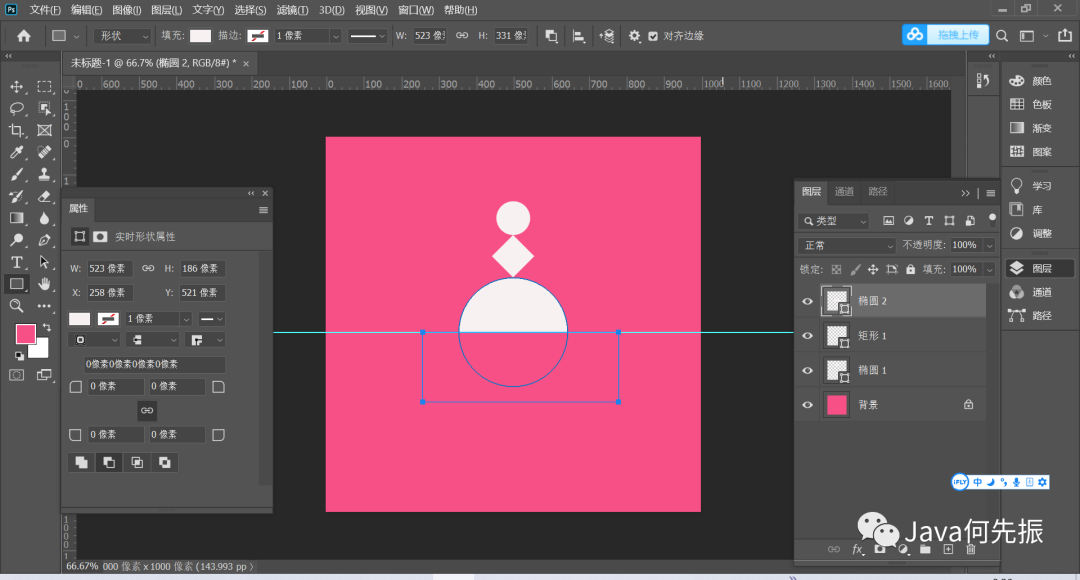Pick the Eyedropper tool
Image resolution: width=1080 pixels, height=580 pixels.
(x=17, y=152)
